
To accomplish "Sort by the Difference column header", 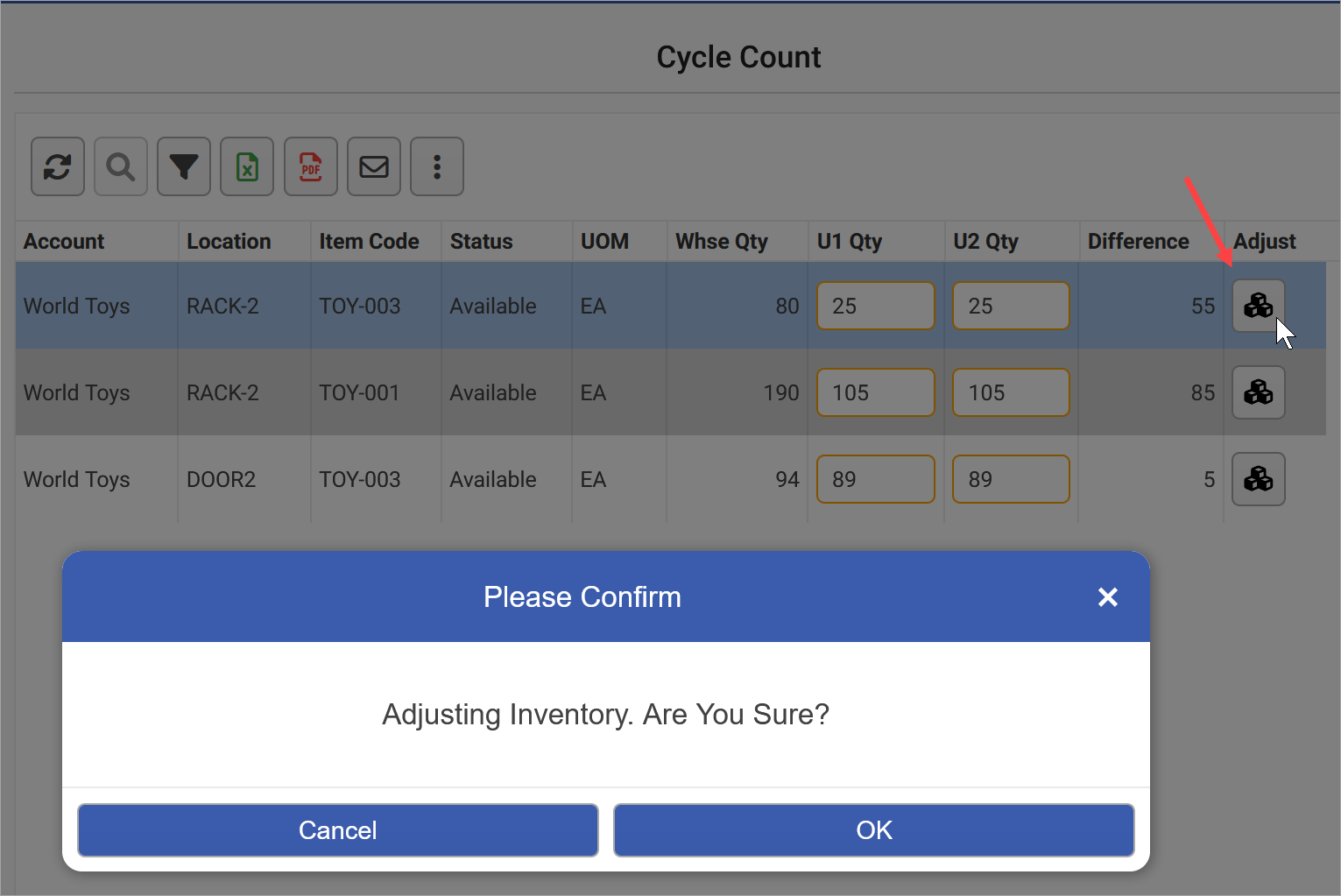I will click(x=1137, y=241).
